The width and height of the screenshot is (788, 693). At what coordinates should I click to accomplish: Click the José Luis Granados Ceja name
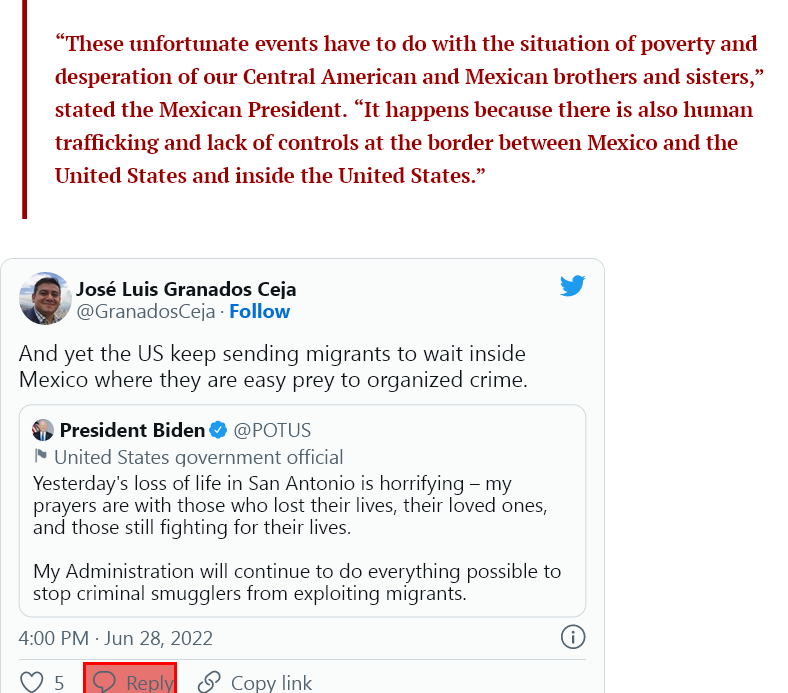[x=186, y=289]
